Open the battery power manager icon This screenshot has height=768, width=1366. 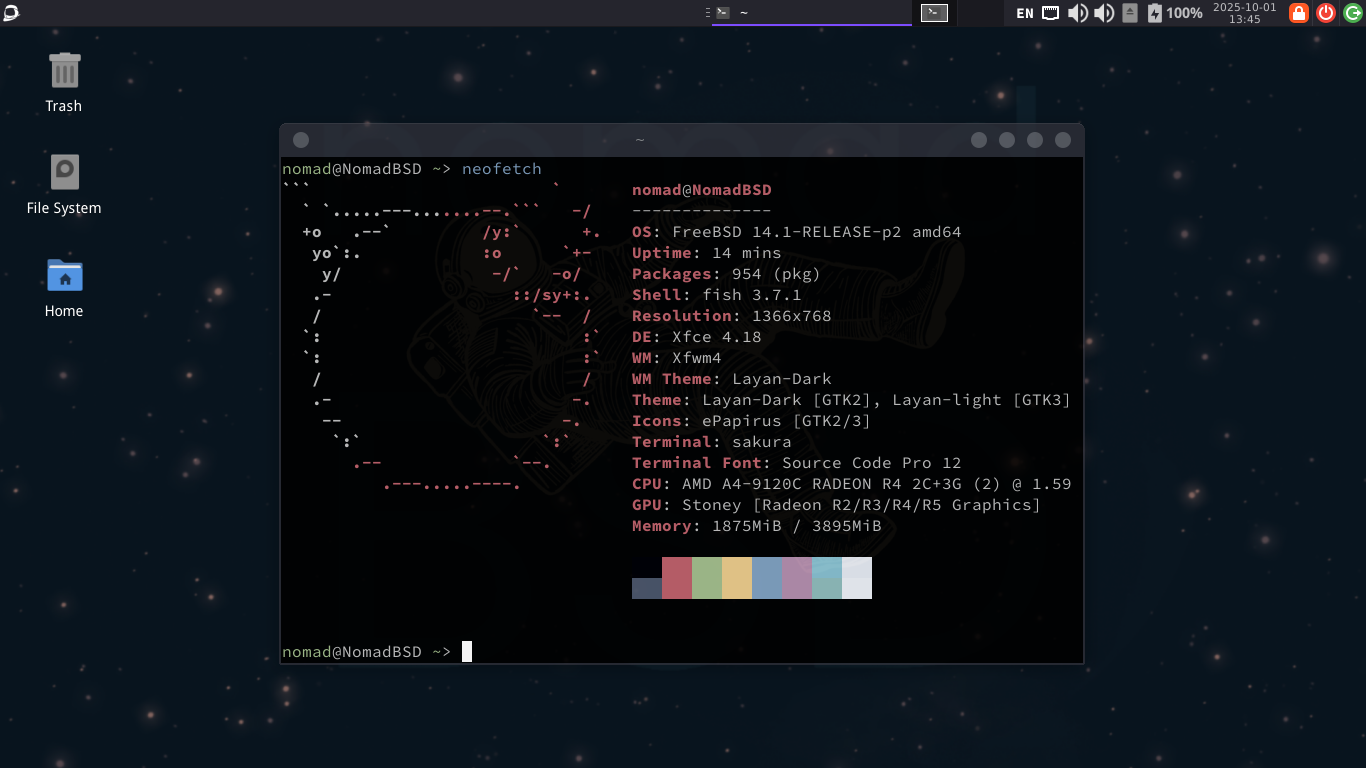(1175, 13)
